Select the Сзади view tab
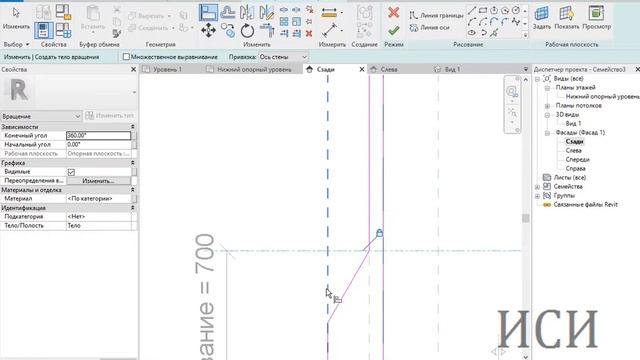Viewport: 640px width, 360px height. (x=325, y=69)
